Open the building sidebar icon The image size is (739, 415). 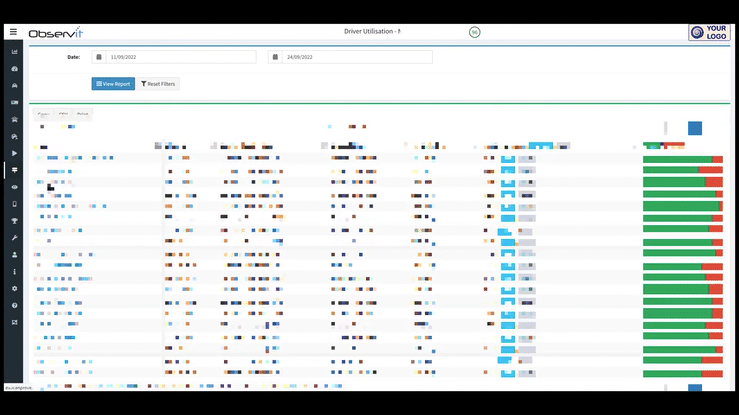[x=15, y=120]
